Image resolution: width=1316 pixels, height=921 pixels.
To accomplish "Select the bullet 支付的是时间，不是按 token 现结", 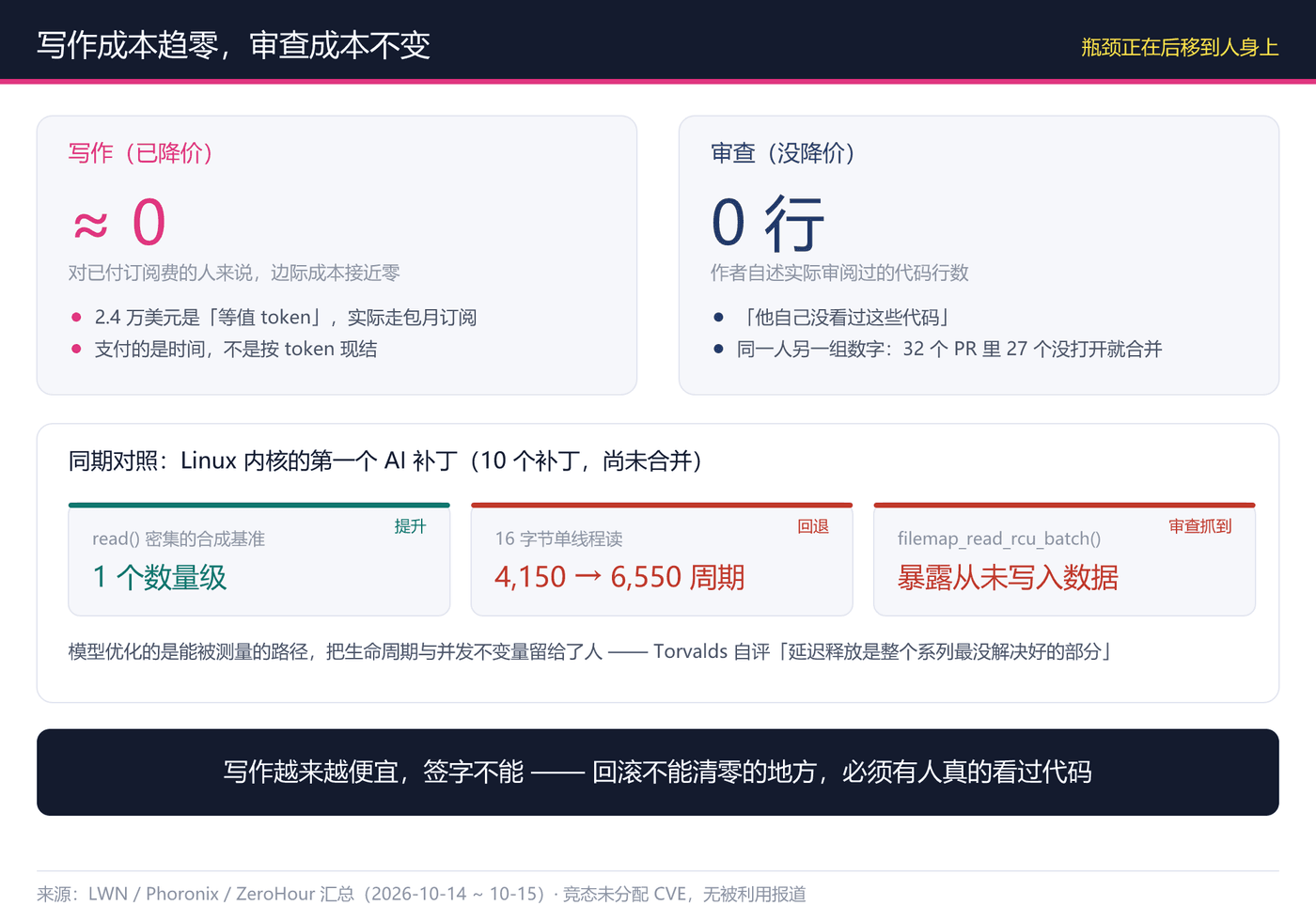I will [235, 349].
